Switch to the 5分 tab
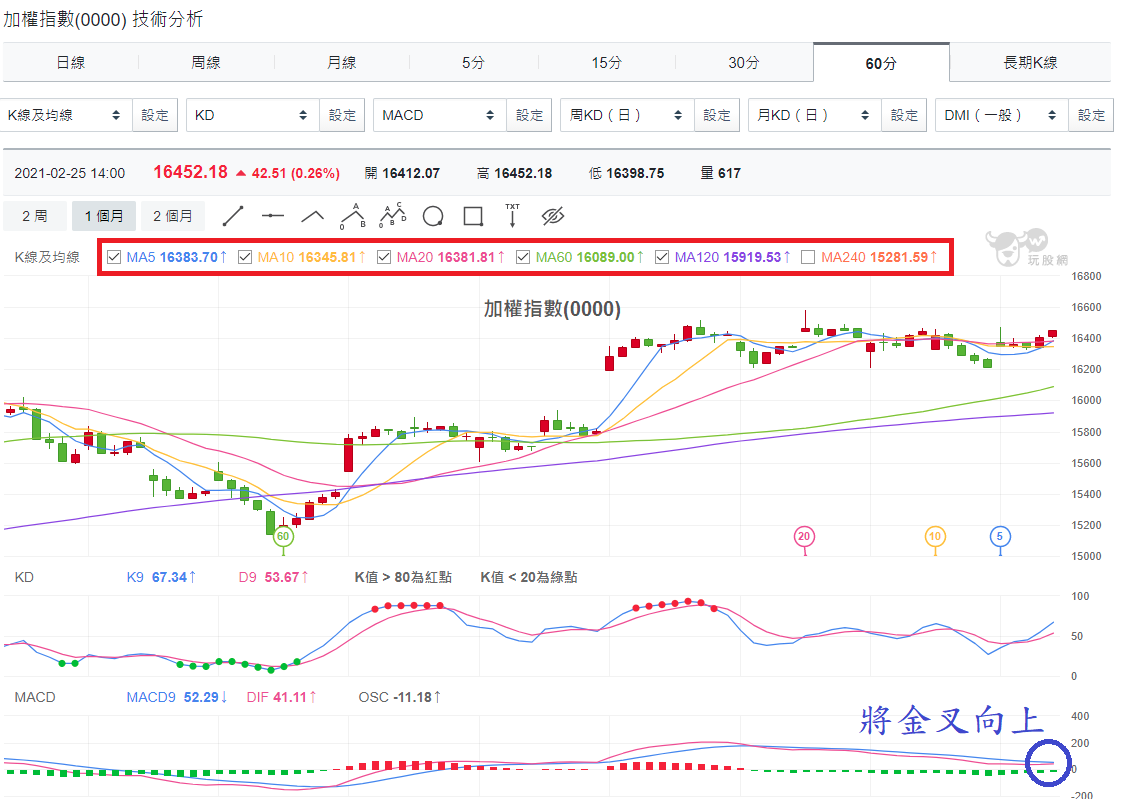The width and height of the screenshot is (1131, 799). tap(473, 63)
